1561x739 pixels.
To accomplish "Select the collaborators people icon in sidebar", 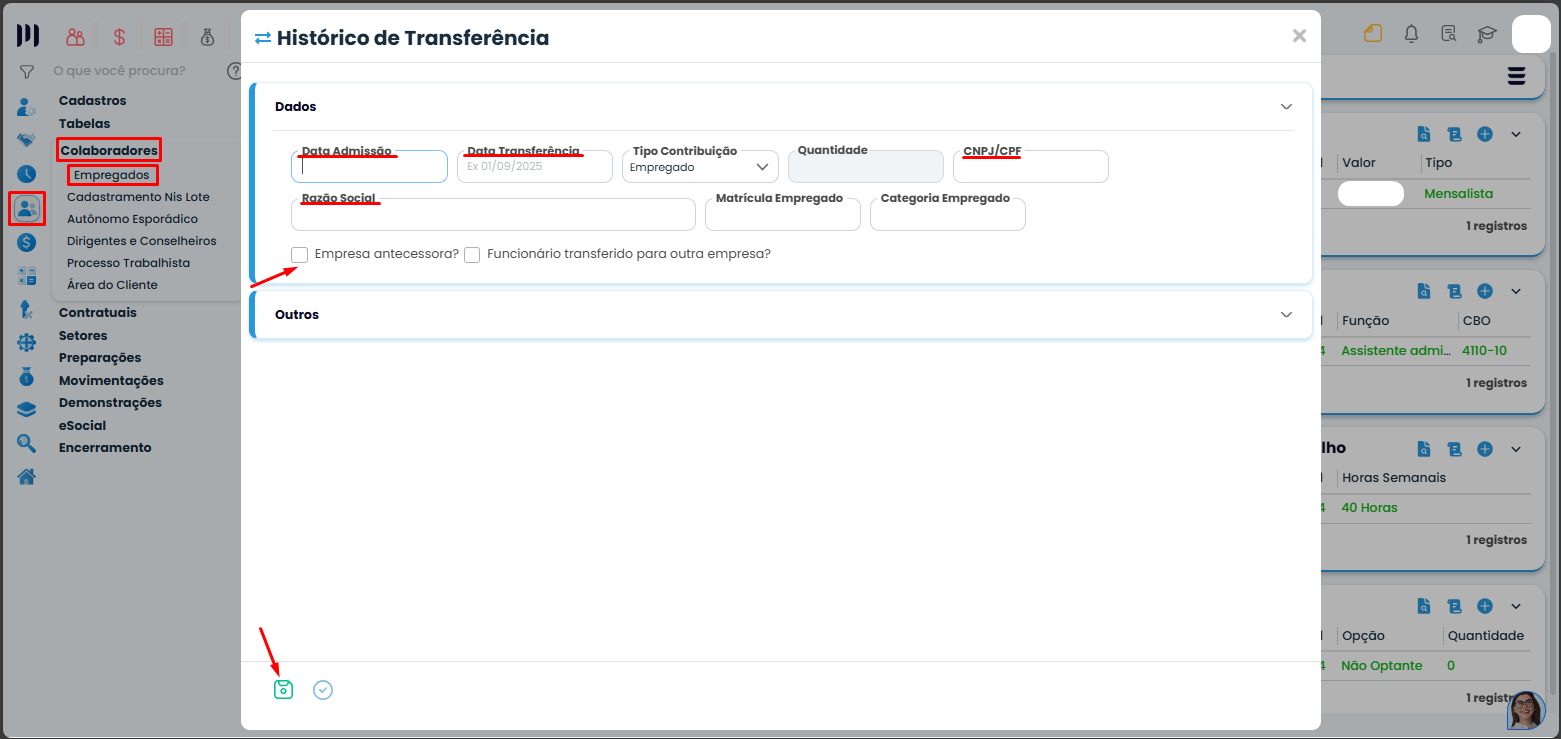I will pyautogui.click(x=26, y=208).
